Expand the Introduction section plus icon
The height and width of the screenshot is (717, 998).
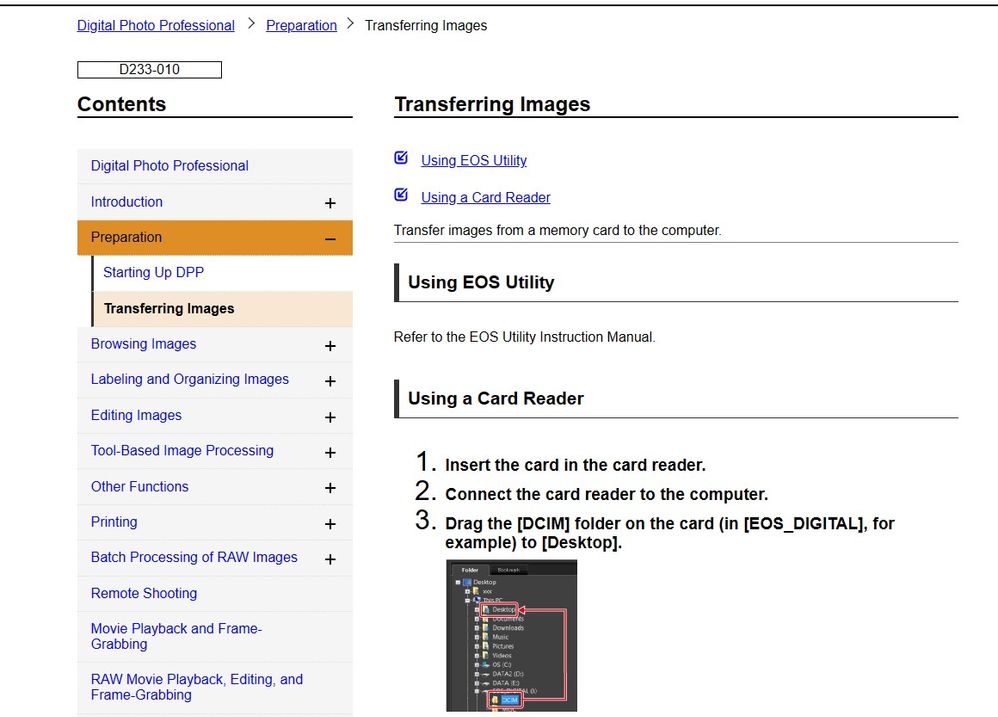coord(330,203)
